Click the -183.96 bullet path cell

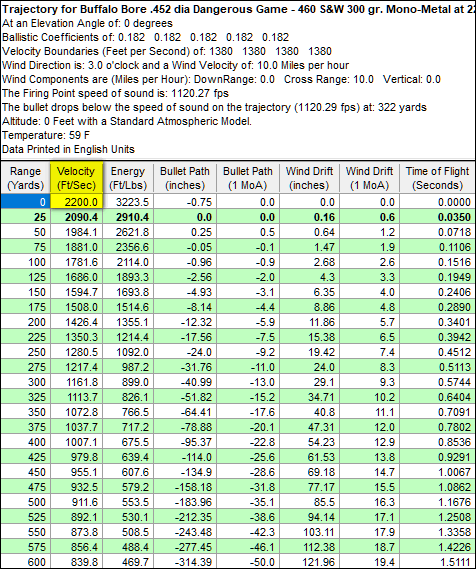tap(184, 502)
